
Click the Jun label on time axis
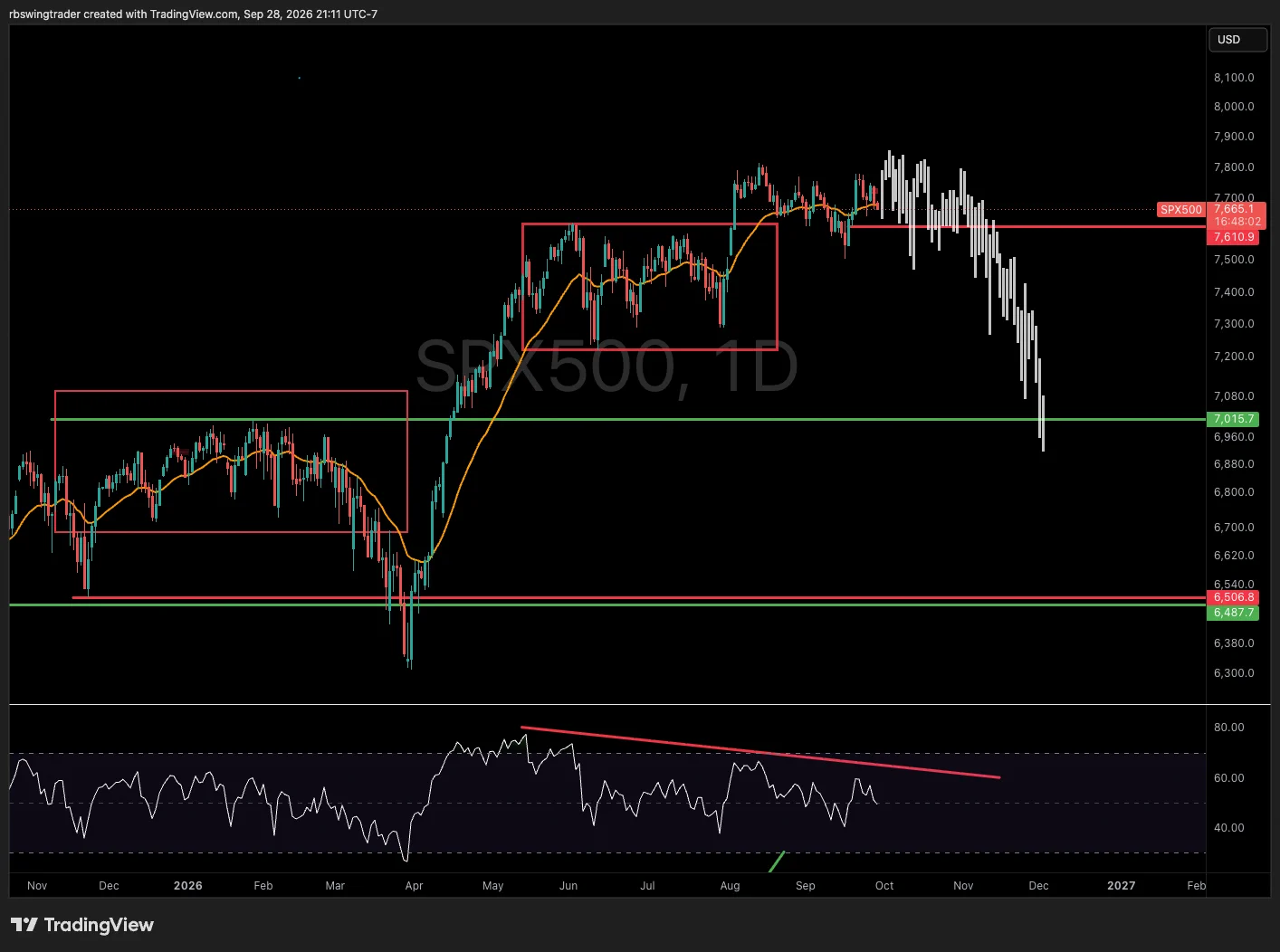568,886
